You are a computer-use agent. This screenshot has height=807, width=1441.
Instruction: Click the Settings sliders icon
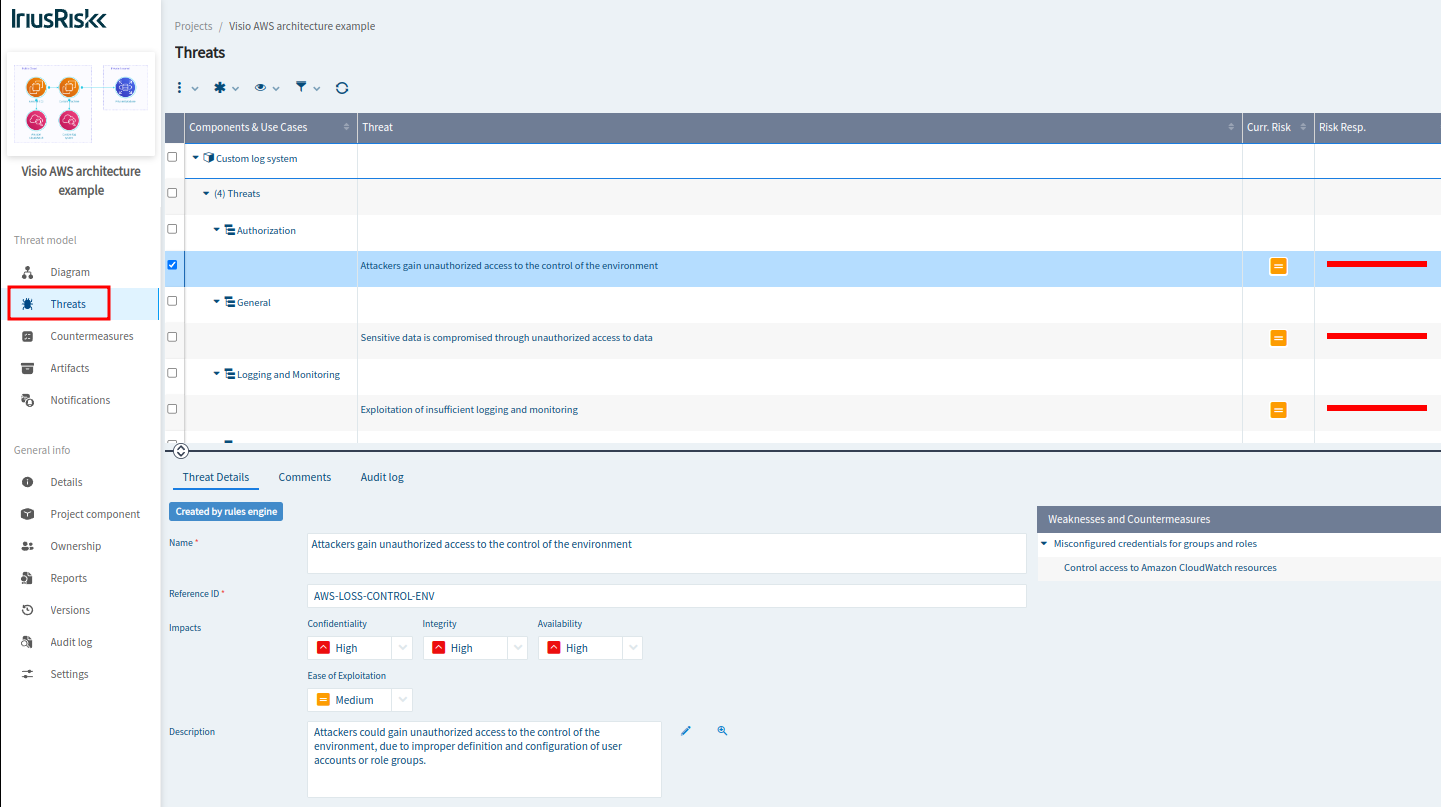(x=28, y=674)
